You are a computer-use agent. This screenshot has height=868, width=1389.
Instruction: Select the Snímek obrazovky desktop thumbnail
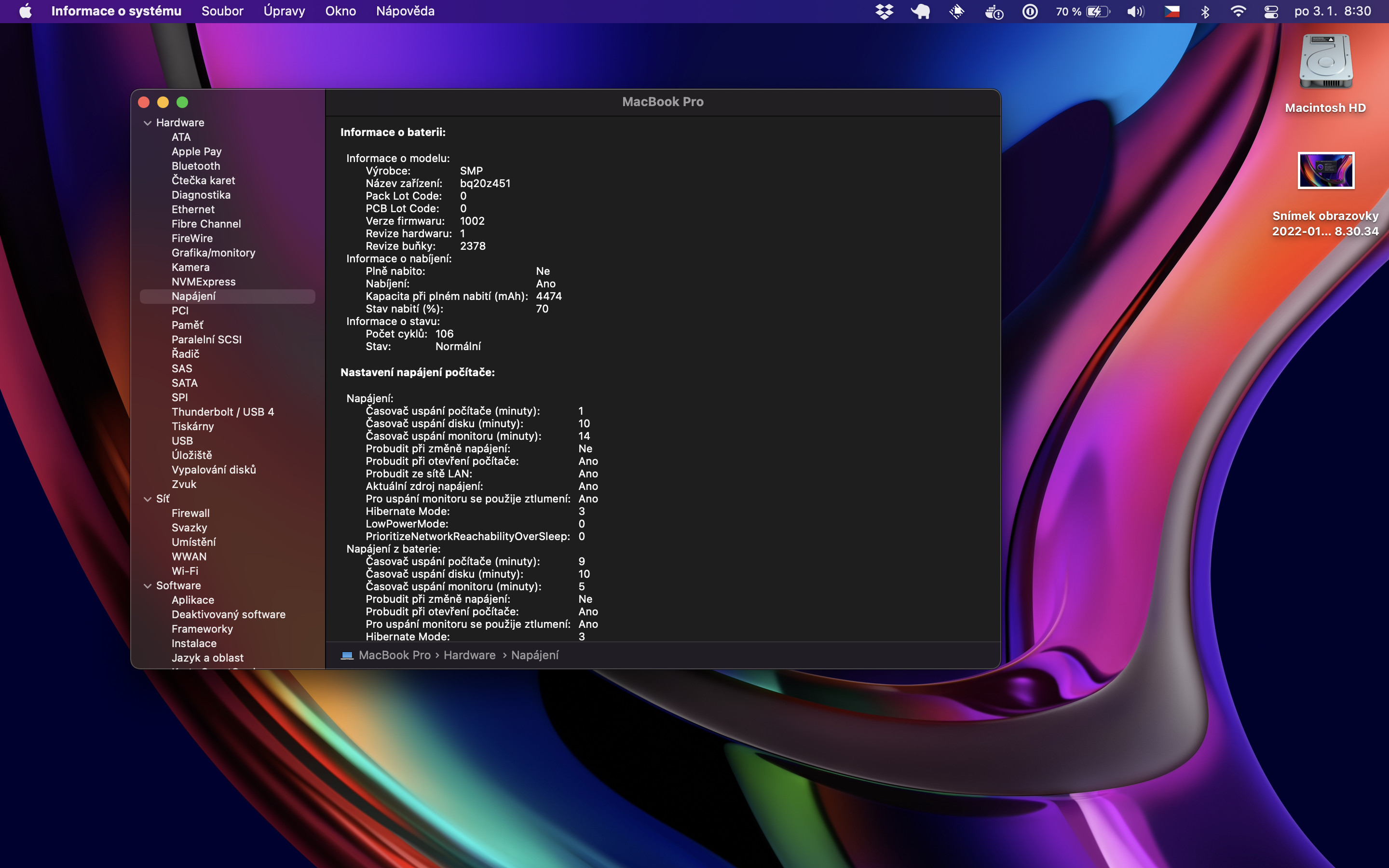click(x=1325, y=171)
